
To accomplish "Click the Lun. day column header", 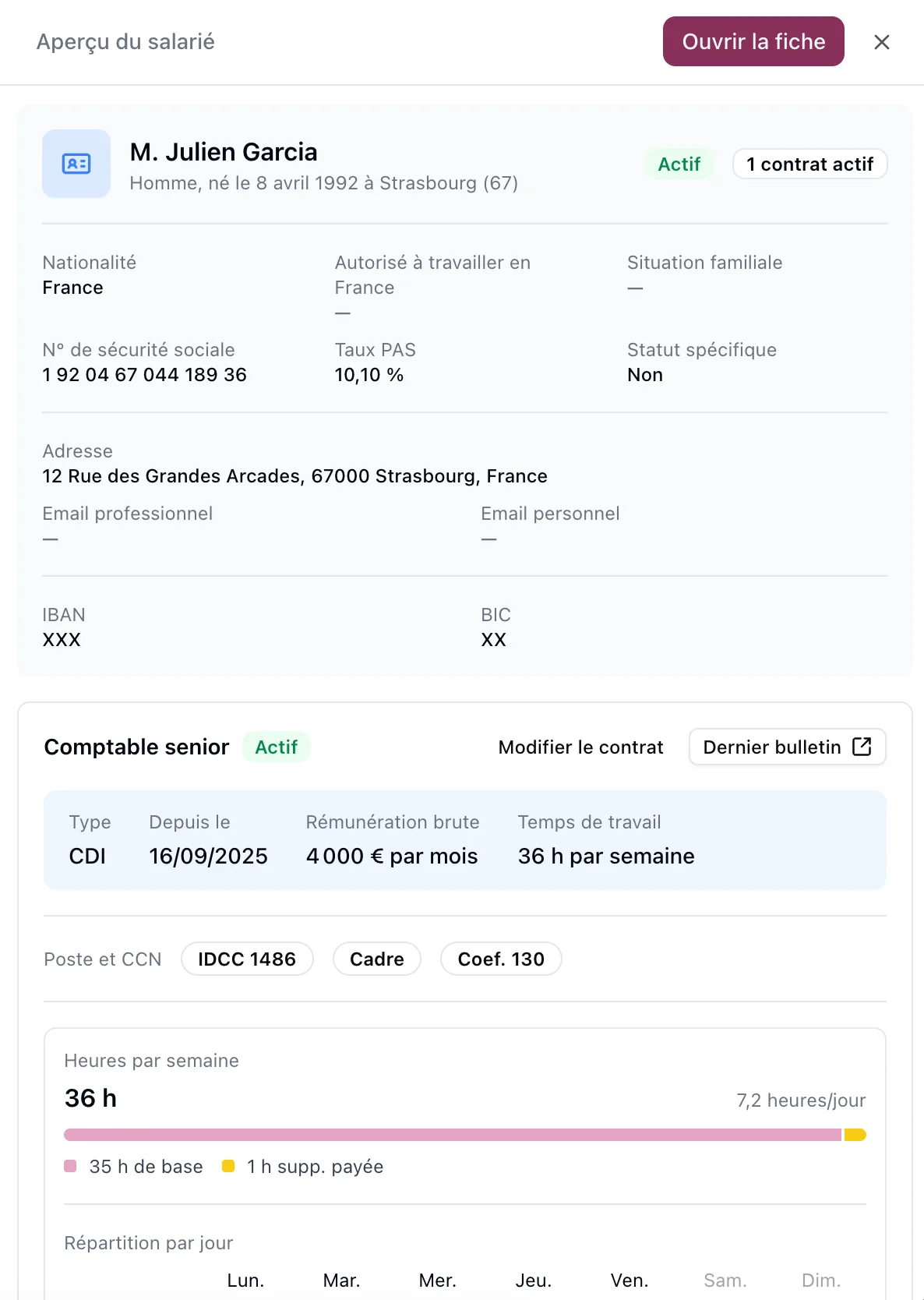I will (245, 1281).
